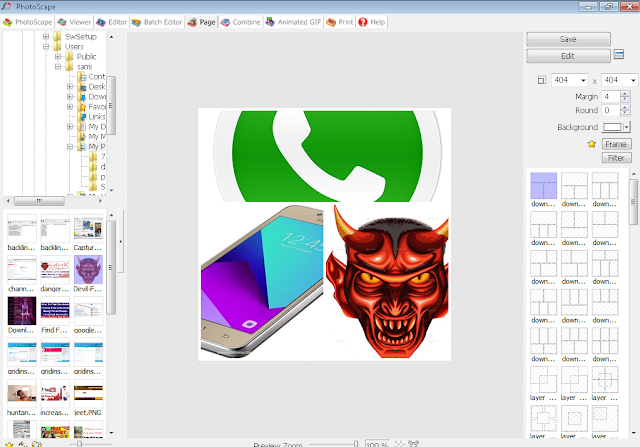Select the Public folder
The width and height of the screenshot is (640, 447).
tap(87, 56)
